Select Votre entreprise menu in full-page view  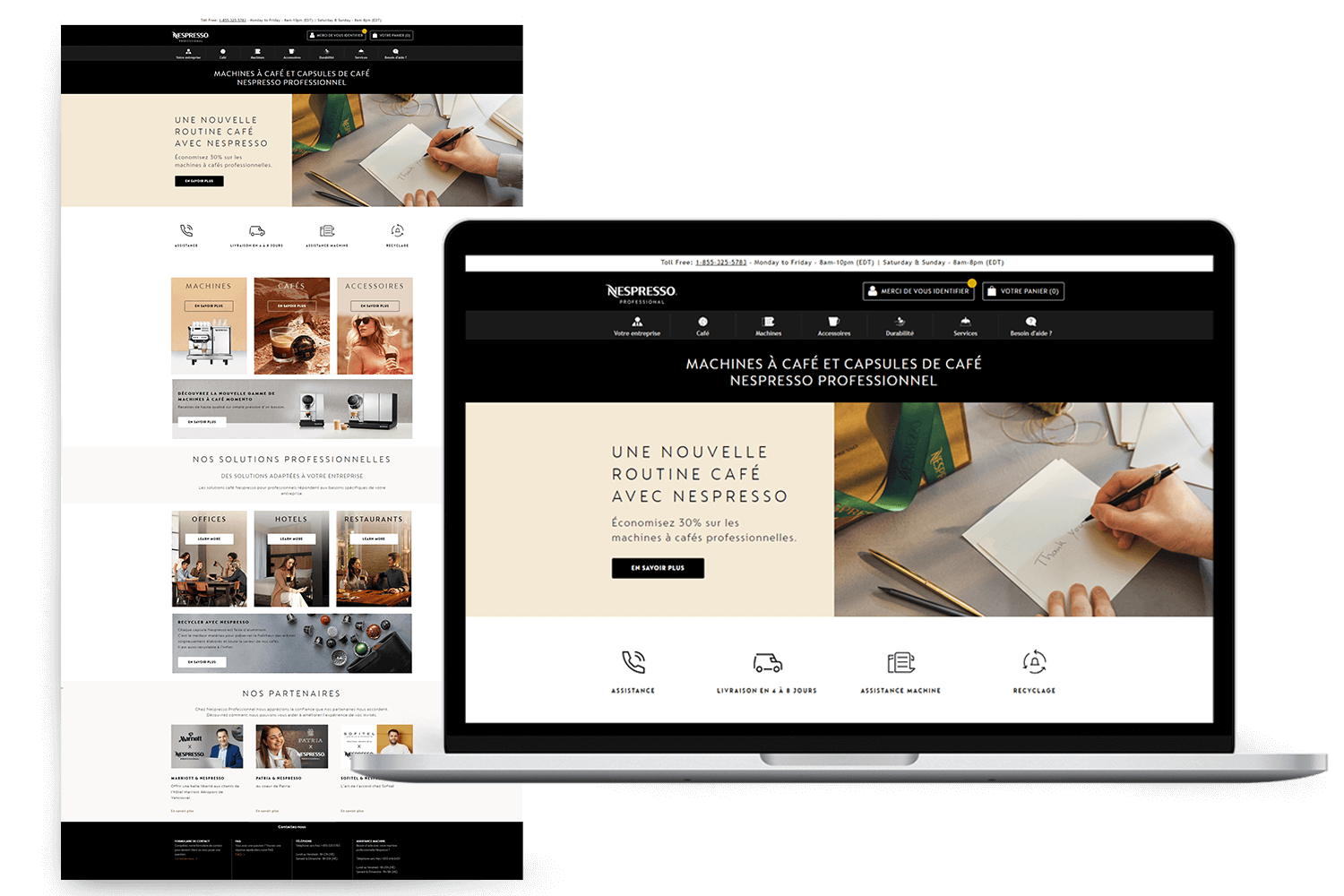pyautogui.click(x=188, y=54)
